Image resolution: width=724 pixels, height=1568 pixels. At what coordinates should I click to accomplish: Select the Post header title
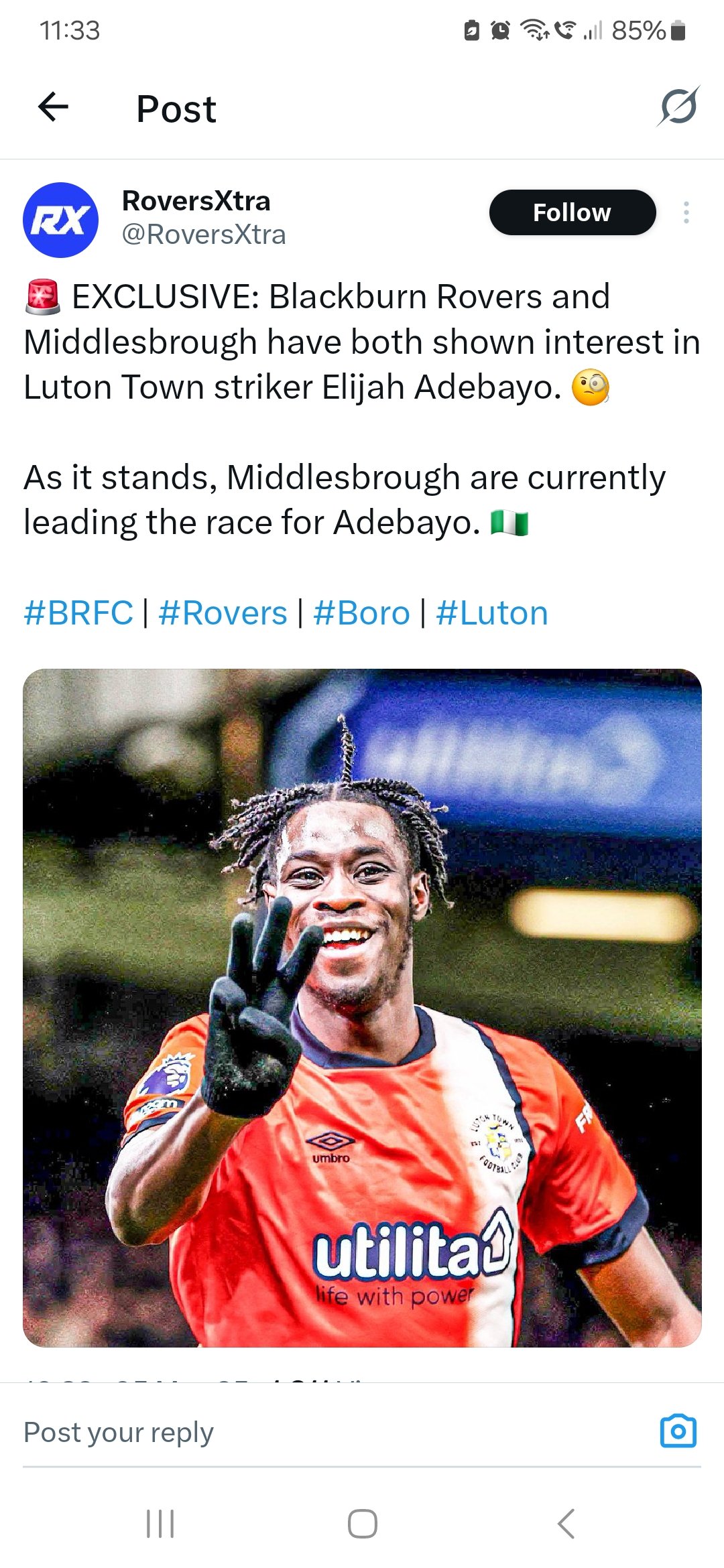[176, 109]
